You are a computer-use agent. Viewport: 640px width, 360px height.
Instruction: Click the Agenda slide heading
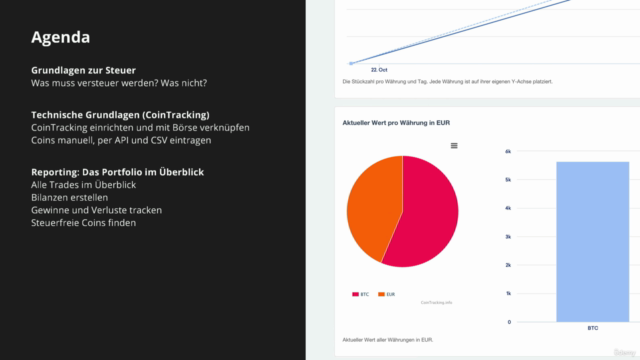(60, 37)
